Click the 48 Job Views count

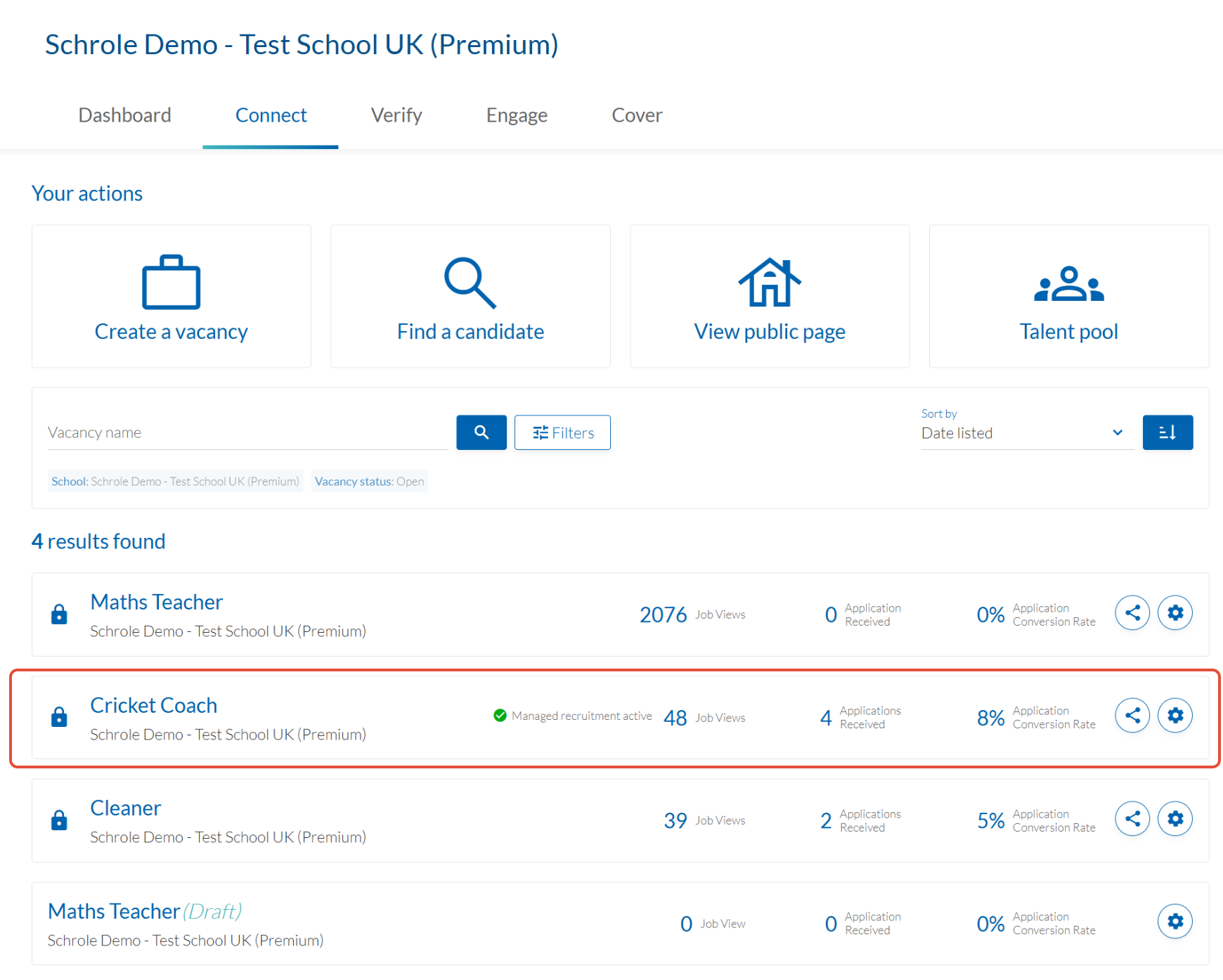pyautogui.click(x=704, y=718)
